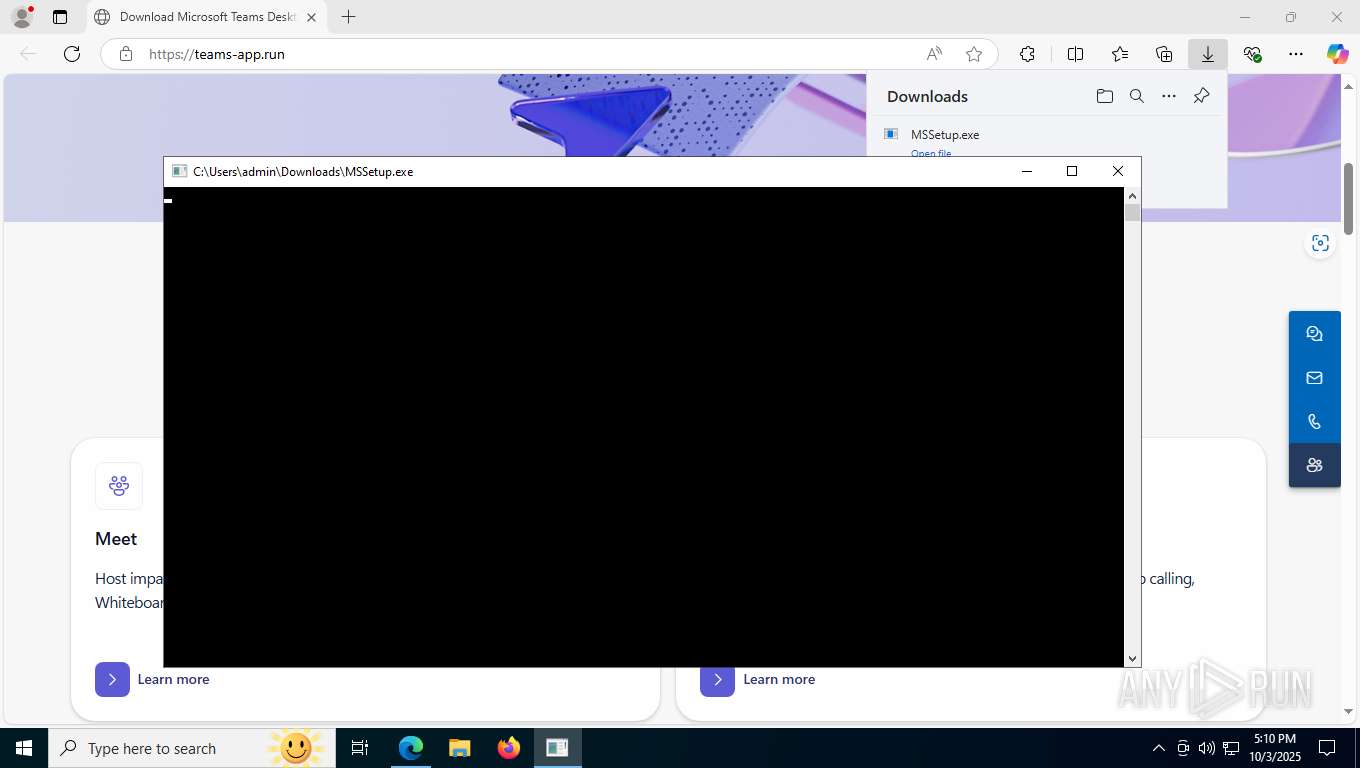This screenshot has height=768, width=1360.
Task: Open more options in Downloads panel
Action: 1169,96
